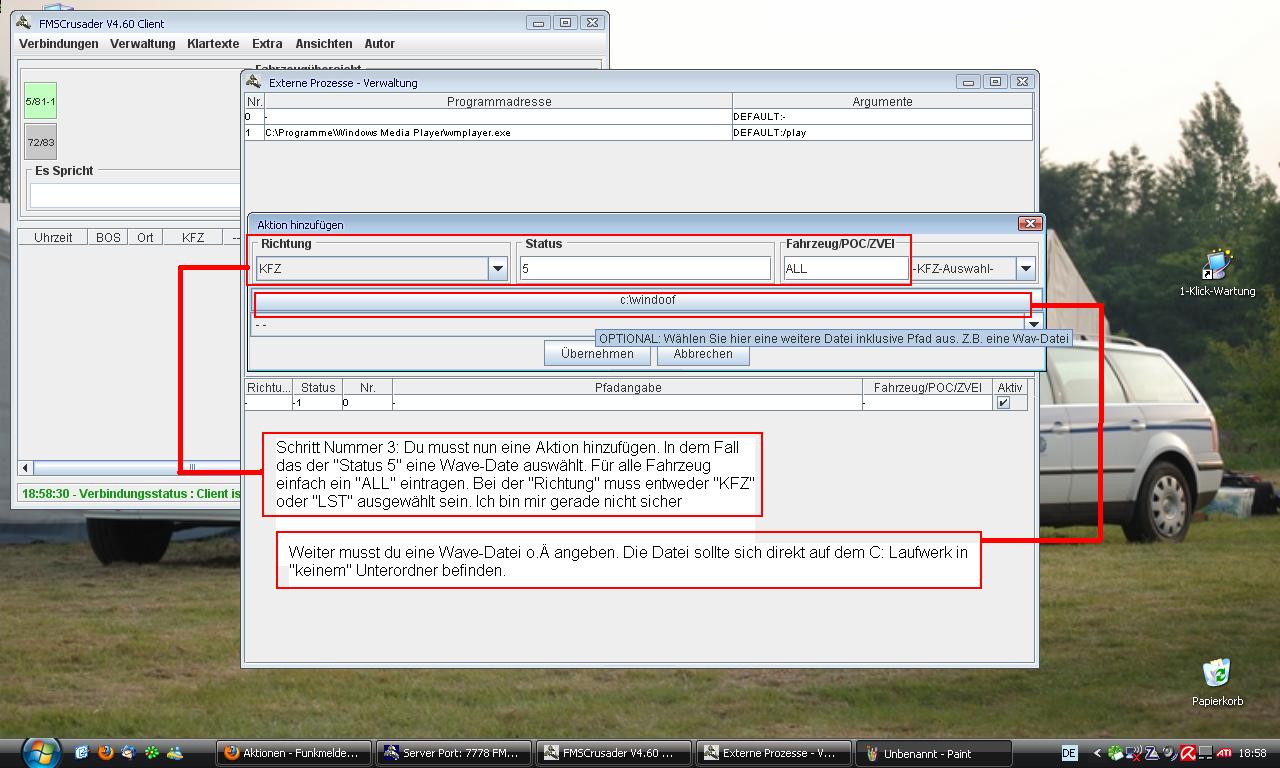The width and height of the screenshot is (1280, 768).
Task: Open the Verwaltung menu
Action: click(x=142, y=44)
